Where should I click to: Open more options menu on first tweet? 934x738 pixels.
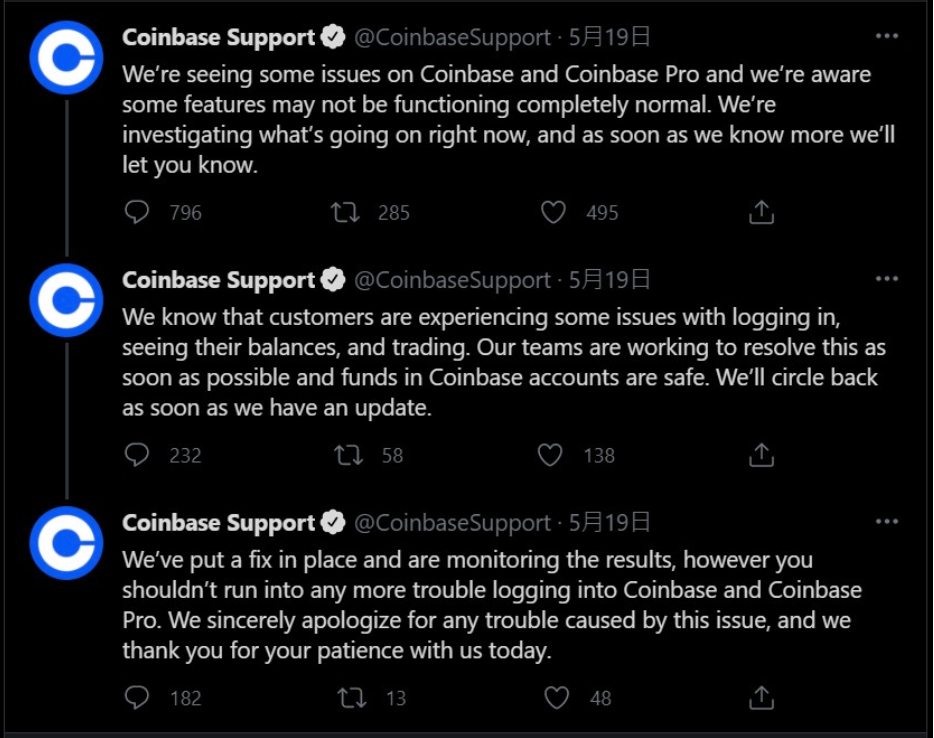[x=886, y=37]
